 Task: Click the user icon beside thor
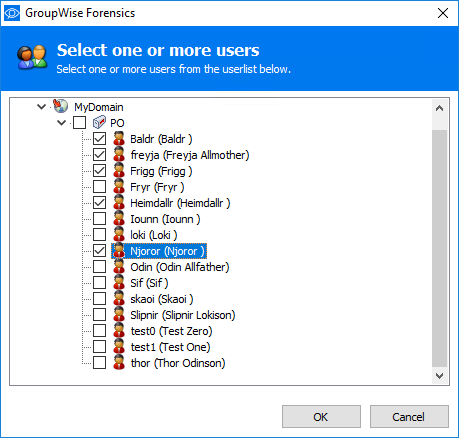[x=119, y=362]
